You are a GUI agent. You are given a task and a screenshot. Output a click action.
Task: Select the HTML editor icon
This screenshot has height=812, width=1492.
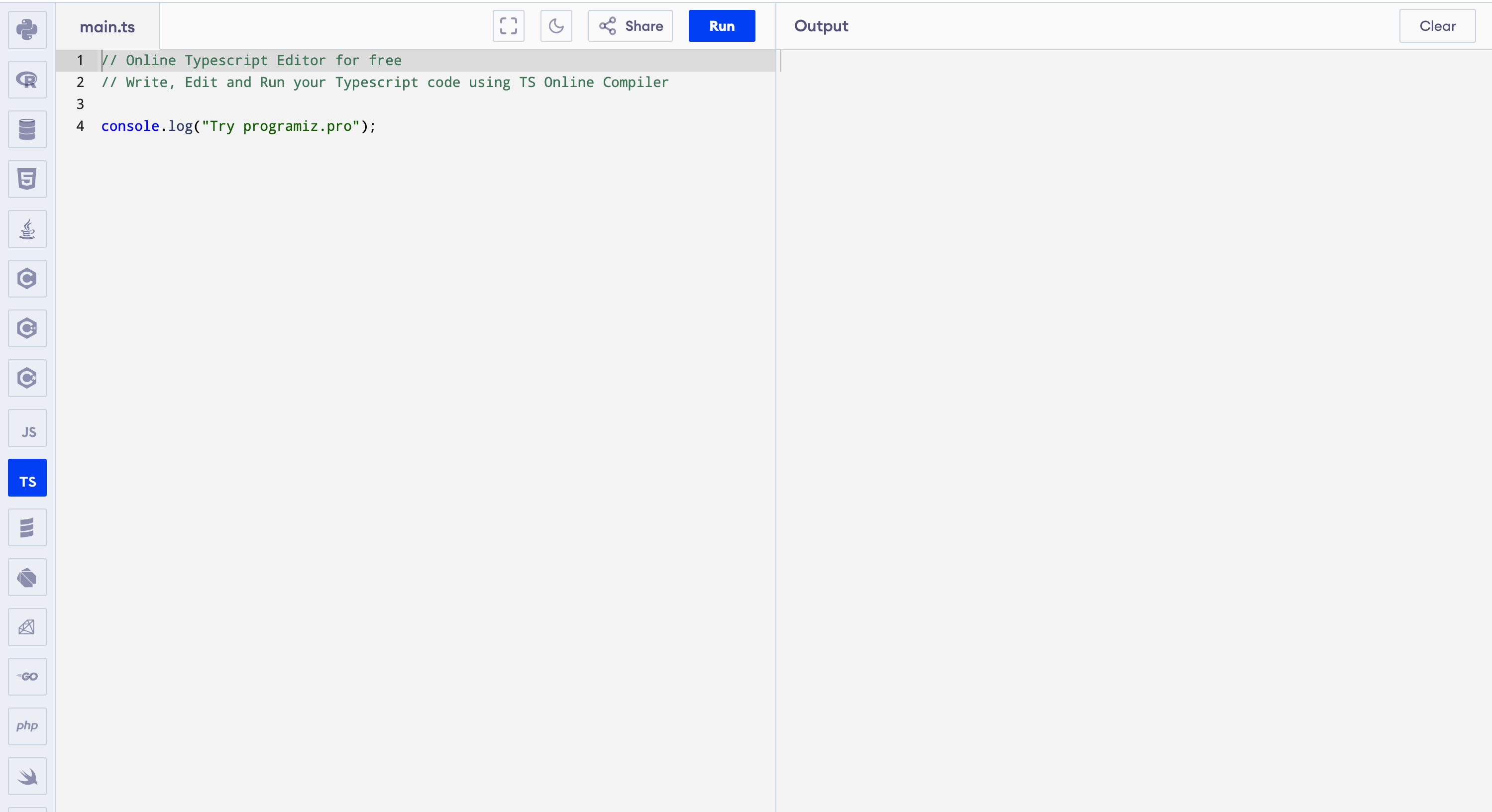pyautogui.click(x=27, y=179)
